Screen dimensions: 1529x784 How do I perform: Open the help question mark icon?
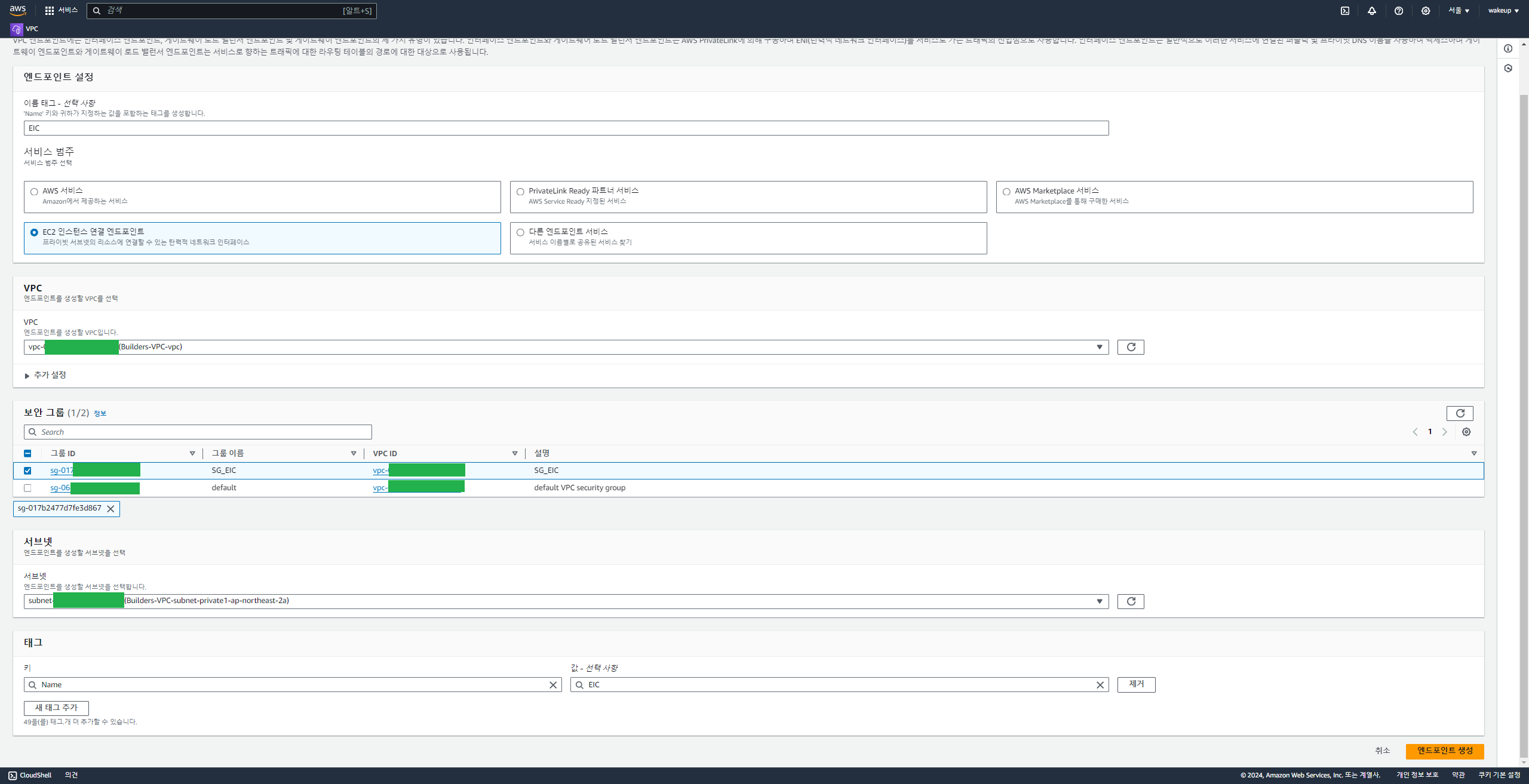pyautogui.click(x=1398, y=11)
